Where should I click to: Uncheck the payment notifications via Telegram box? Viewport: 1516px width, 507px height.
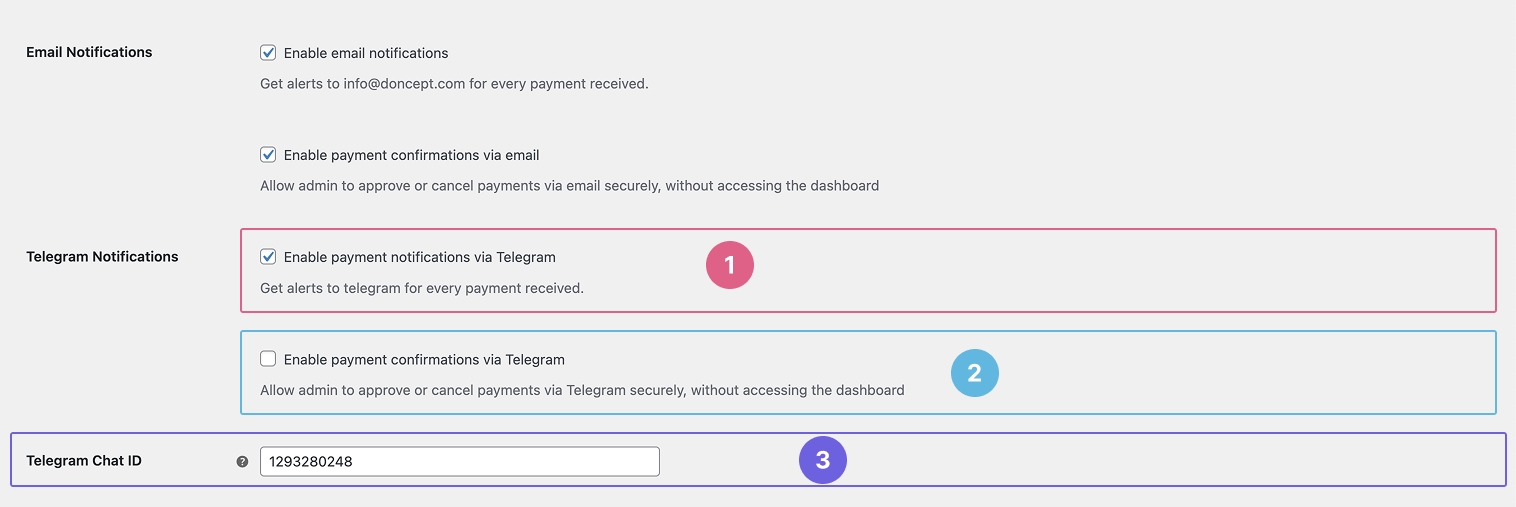point(268,257)
